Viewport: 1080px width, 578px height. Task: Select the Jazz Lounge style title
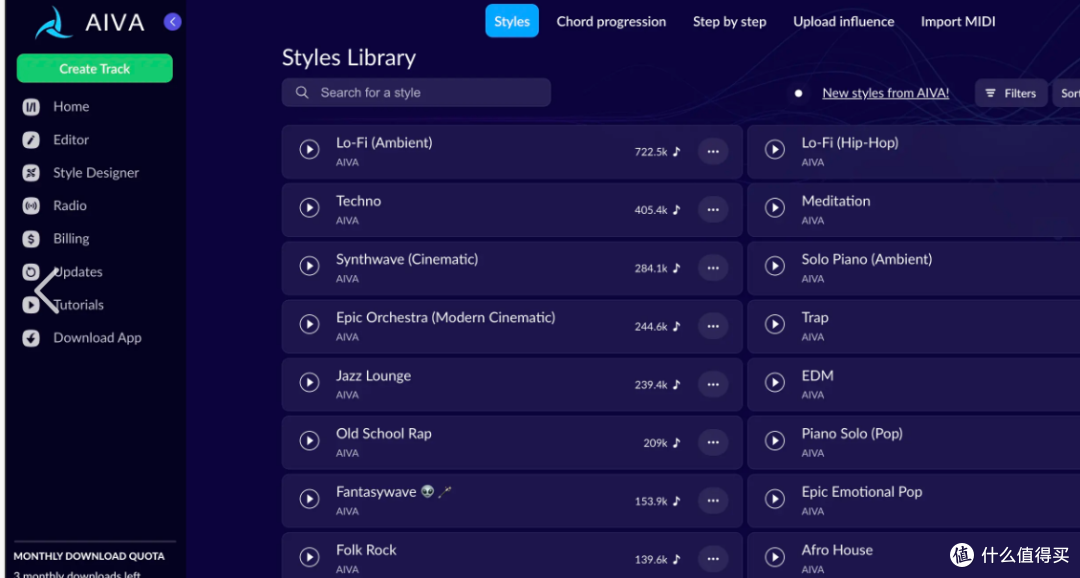pyautogui.click(x=373, y=376)
